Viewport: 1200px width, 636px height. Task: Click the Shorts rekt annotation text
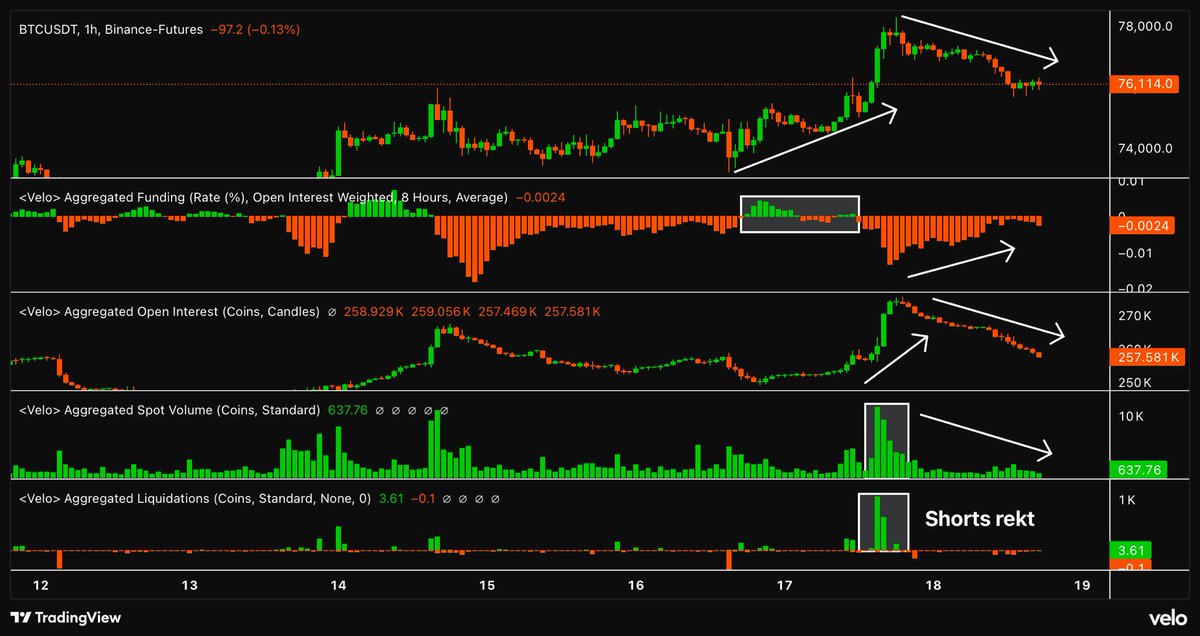[981, 519]
